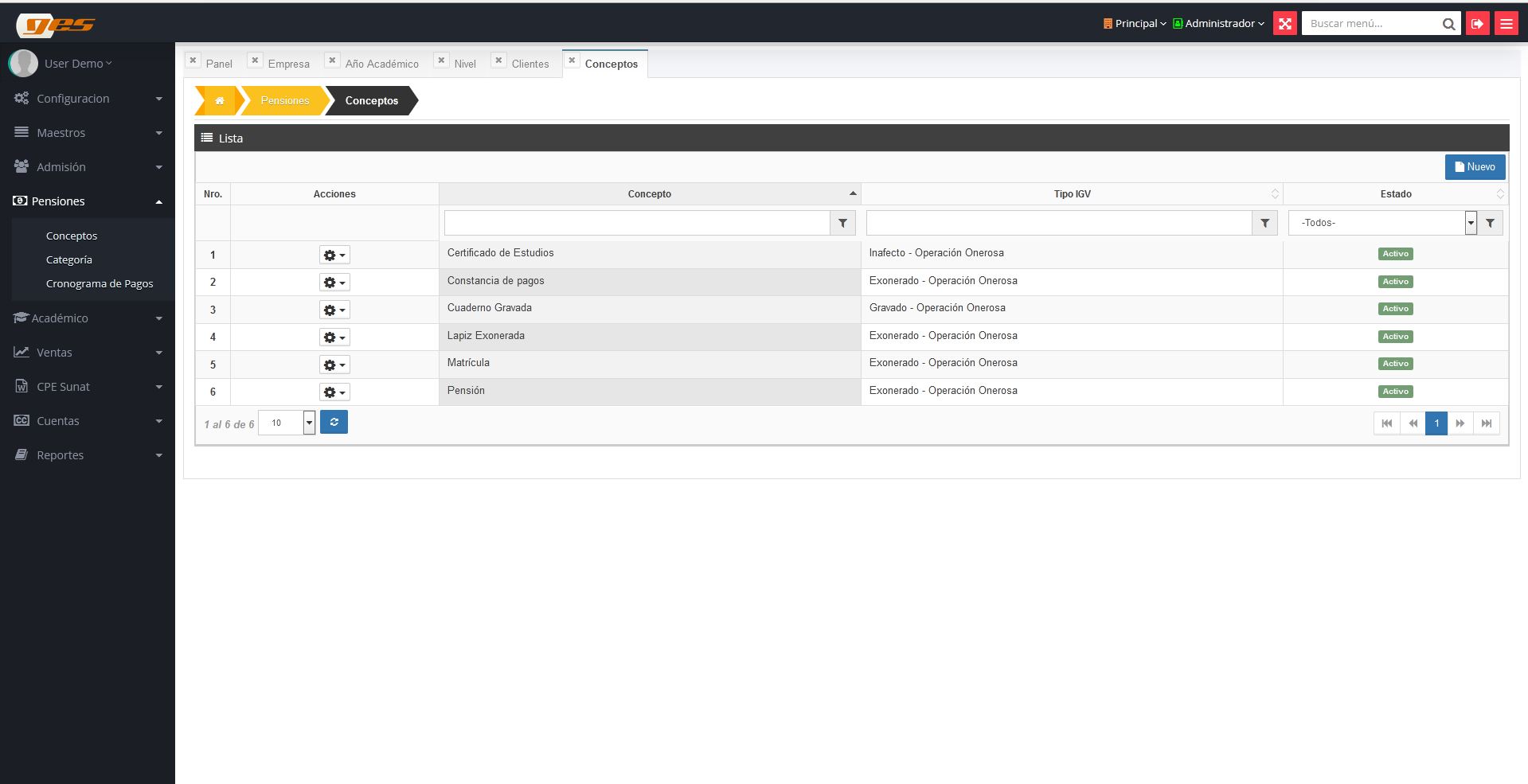Image resolution: width=1528 pixels, height=784 pixels.
Task: Go to previous page of list
Action: pos(1413,423)
